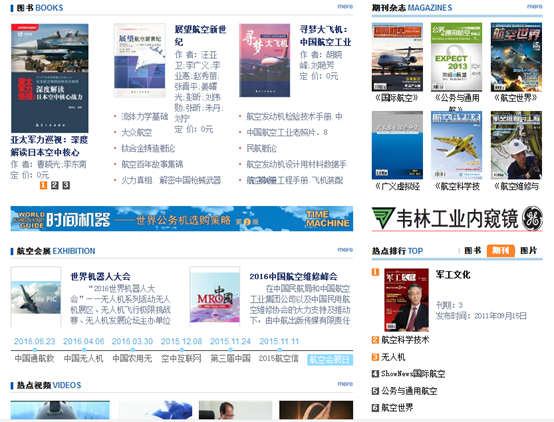Open the 世界机器人大会 exhibition title
Screen dimensions: 554x422
101,276
